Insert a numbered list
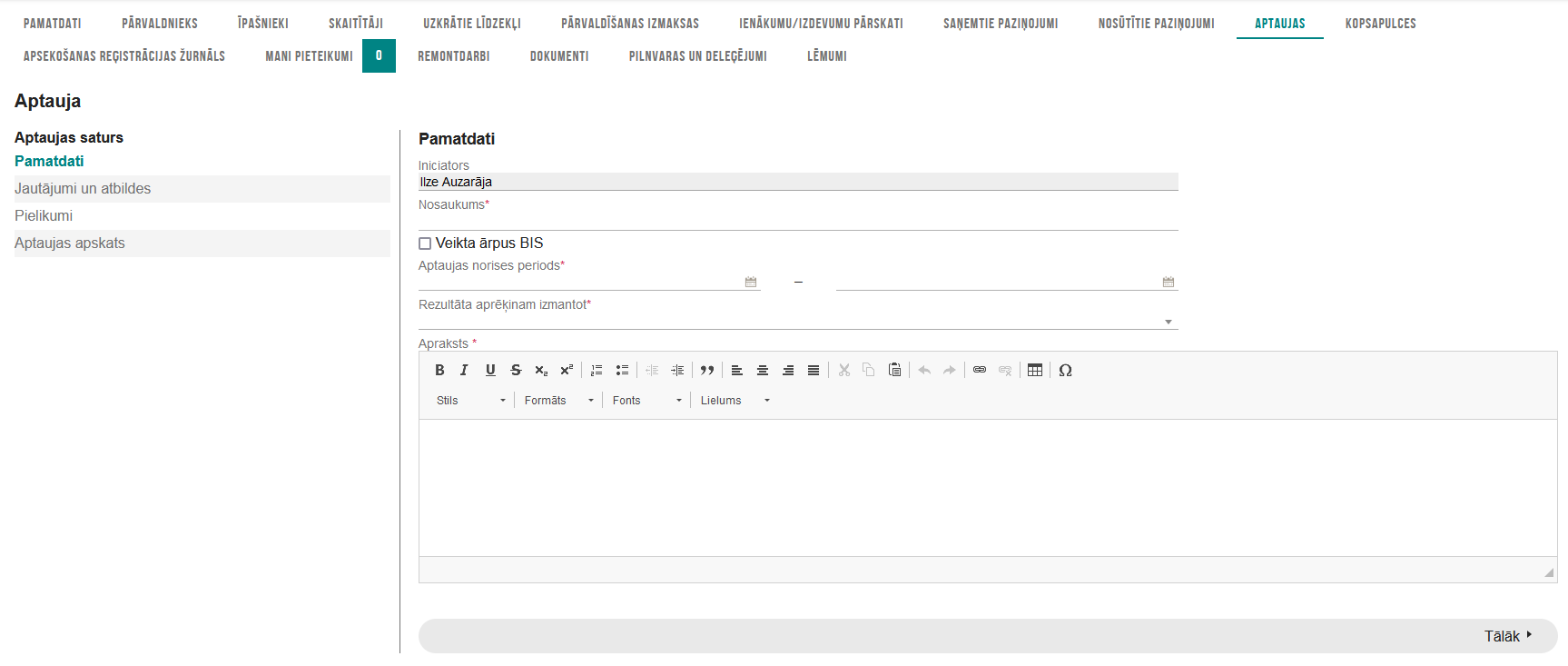The width and height of the screenshot is (1568, 666). pyautogui.click(x=597, y=370)
